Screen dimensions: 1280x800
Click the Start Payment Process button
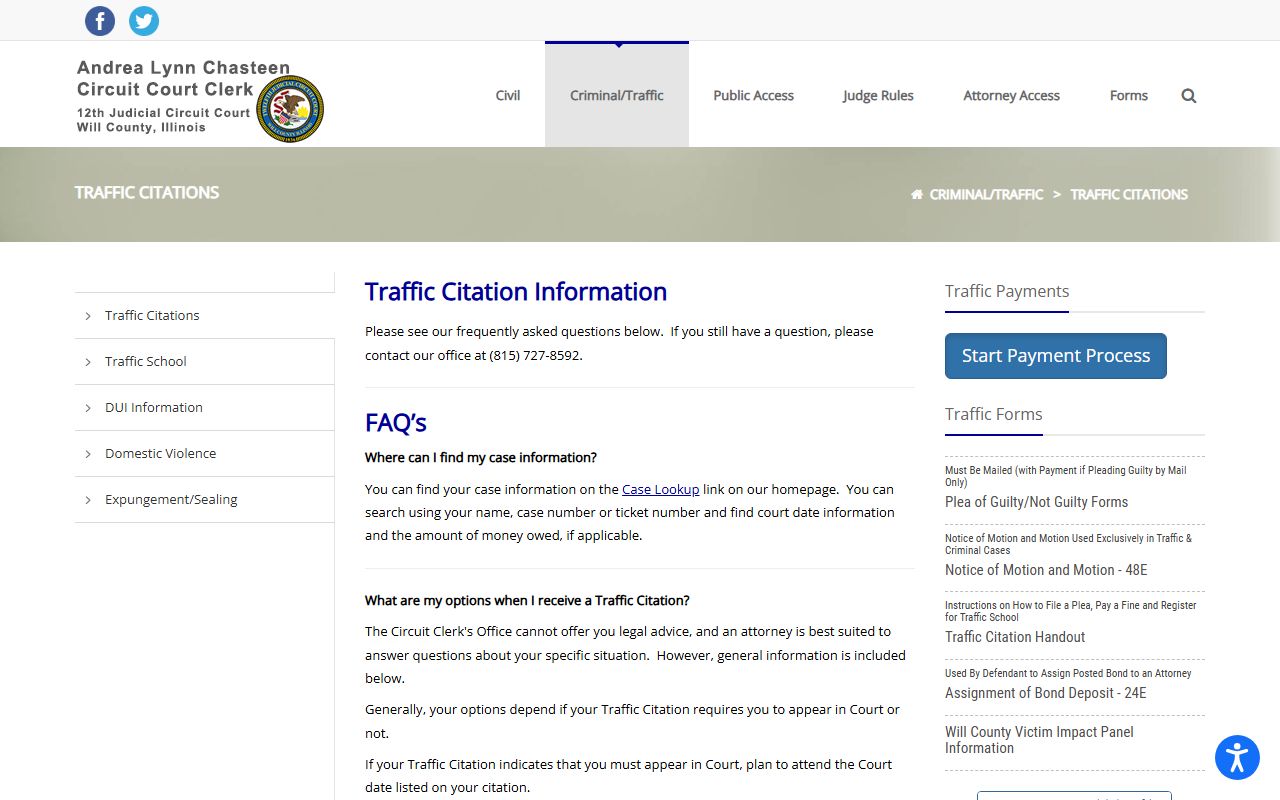(1056, 356)
